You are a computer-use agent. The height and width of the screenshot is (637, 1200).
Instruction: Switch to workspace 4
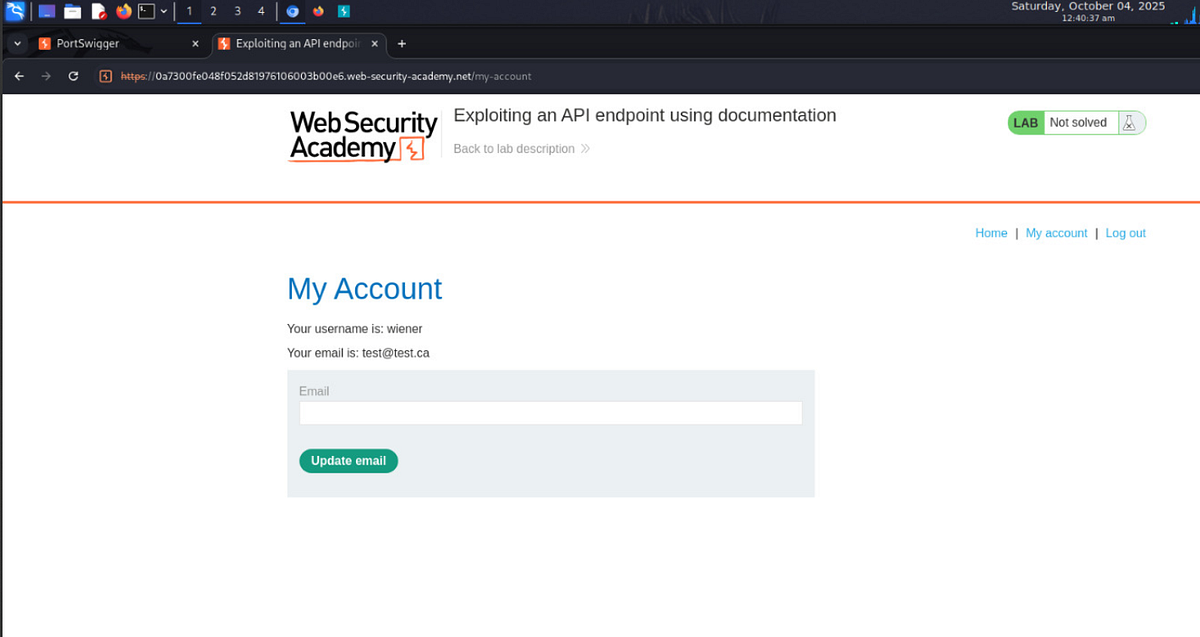coord(261,12)
